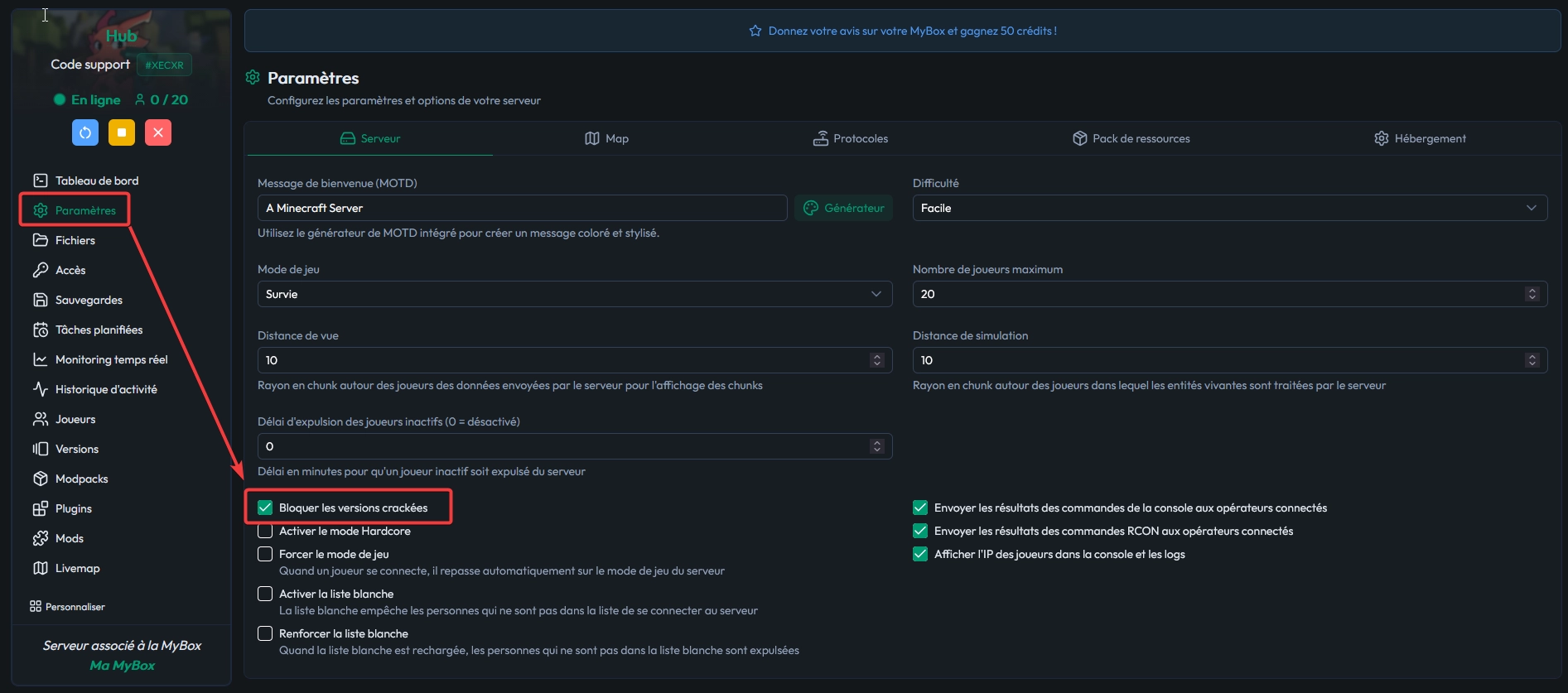This screenshot has height=693, width=1568.
Task: Click the Donnez votre avis banner link
Action: click(903, 31)
